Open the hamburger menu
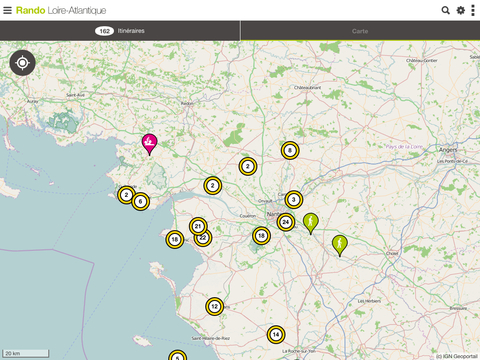The height and width of the screenshot is (360, 480). 7,10
